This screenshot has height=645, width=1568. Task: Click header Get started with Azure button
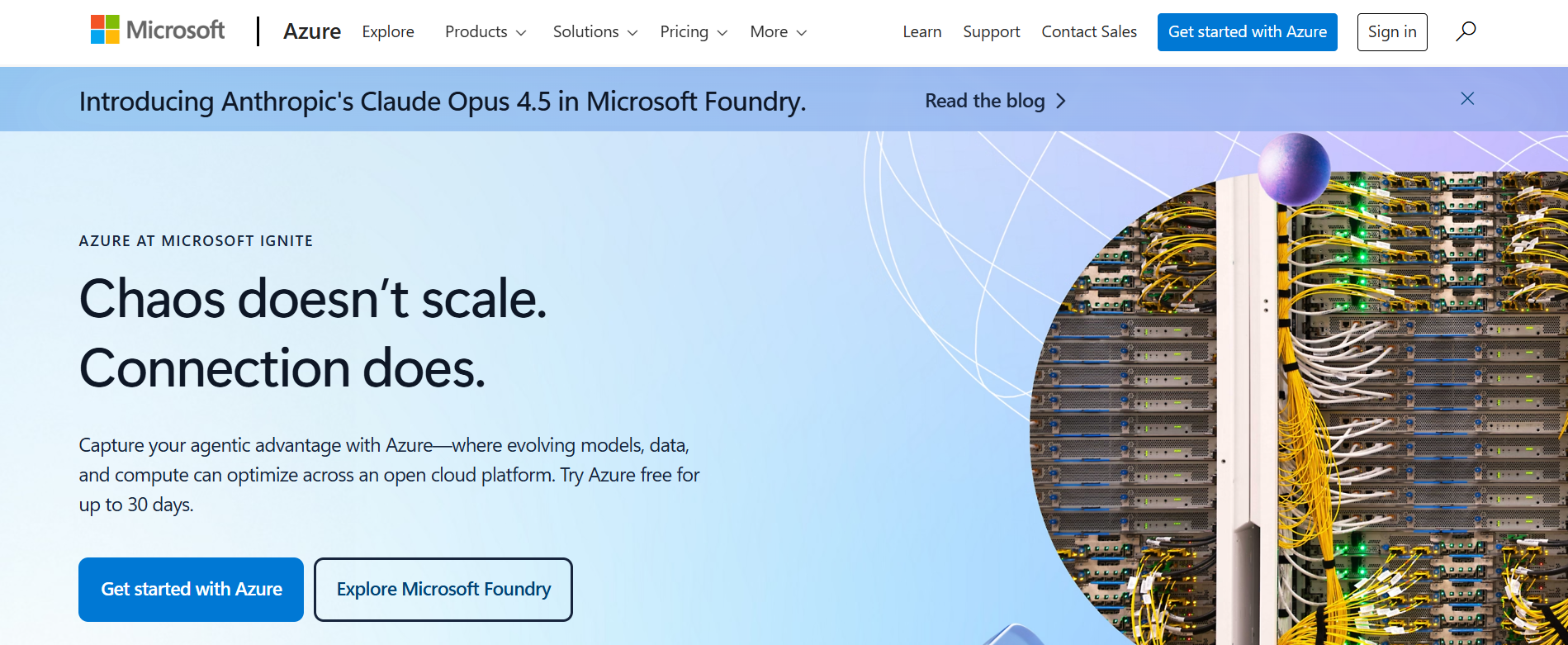[x=1247, y=32]
